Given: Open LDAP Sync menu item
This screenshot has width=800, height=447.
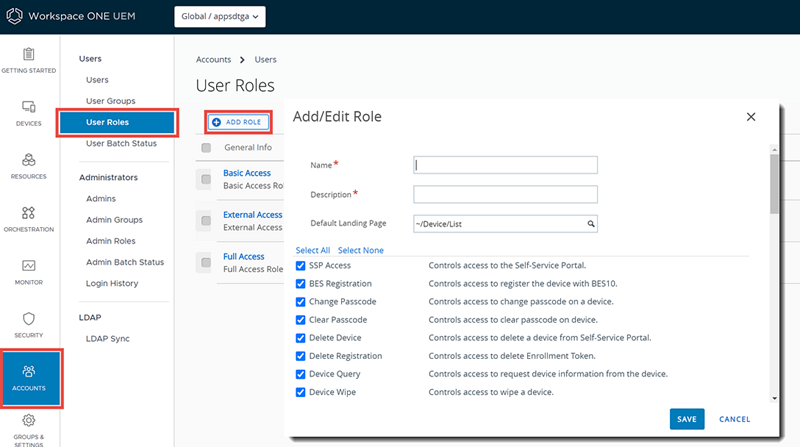Looking at the screenshot, I should tap(108, 339).
